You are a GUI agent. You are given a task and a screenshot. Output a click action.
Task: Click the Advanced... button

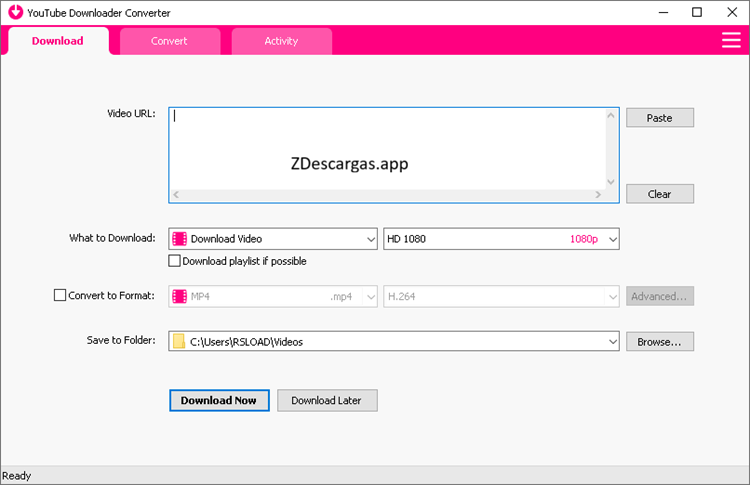pyautogui.click(x=660, y=296)
